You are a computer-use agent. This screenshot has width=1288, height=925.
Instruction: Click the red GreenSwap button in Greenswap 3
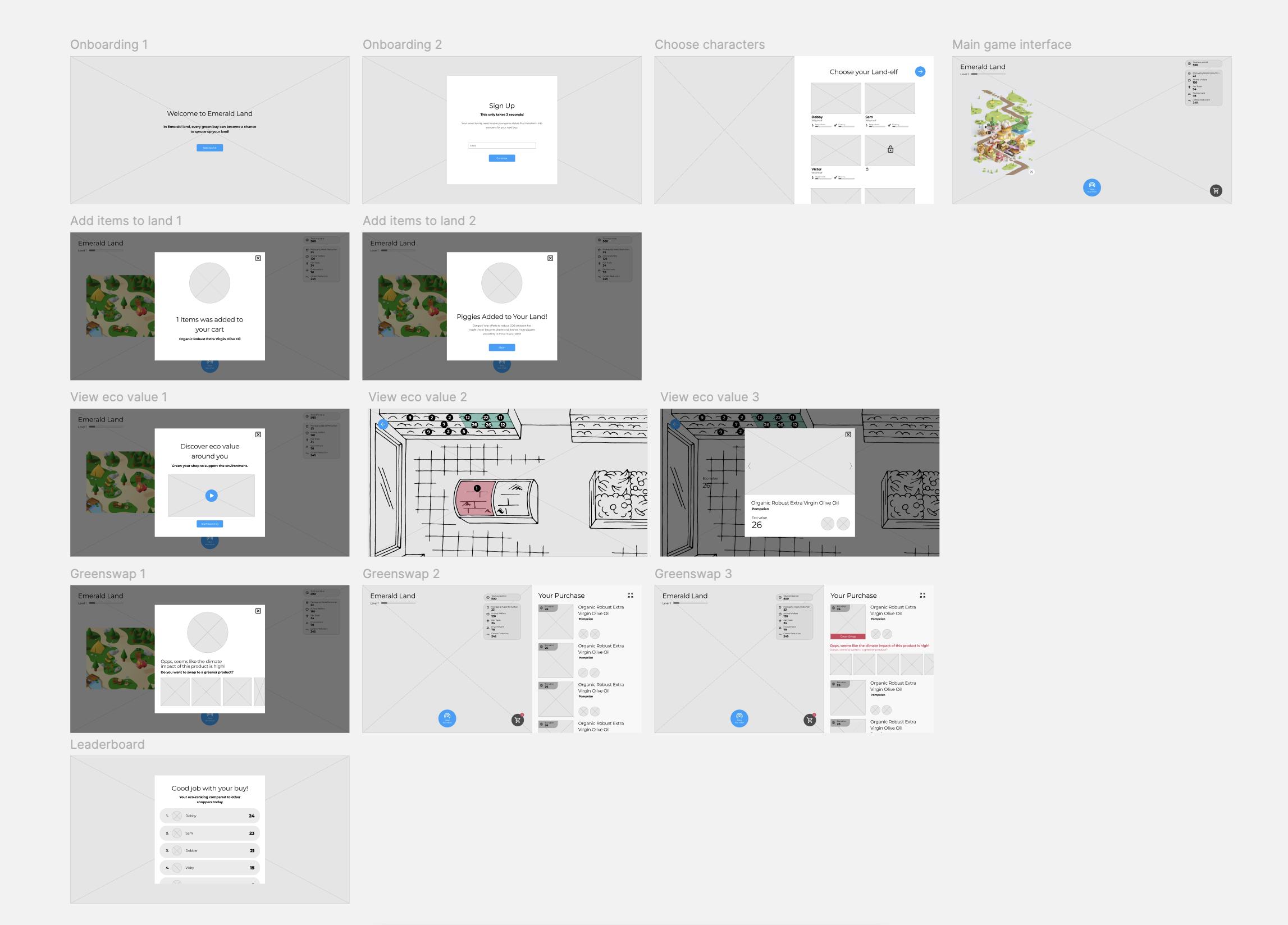coord(847,636)
